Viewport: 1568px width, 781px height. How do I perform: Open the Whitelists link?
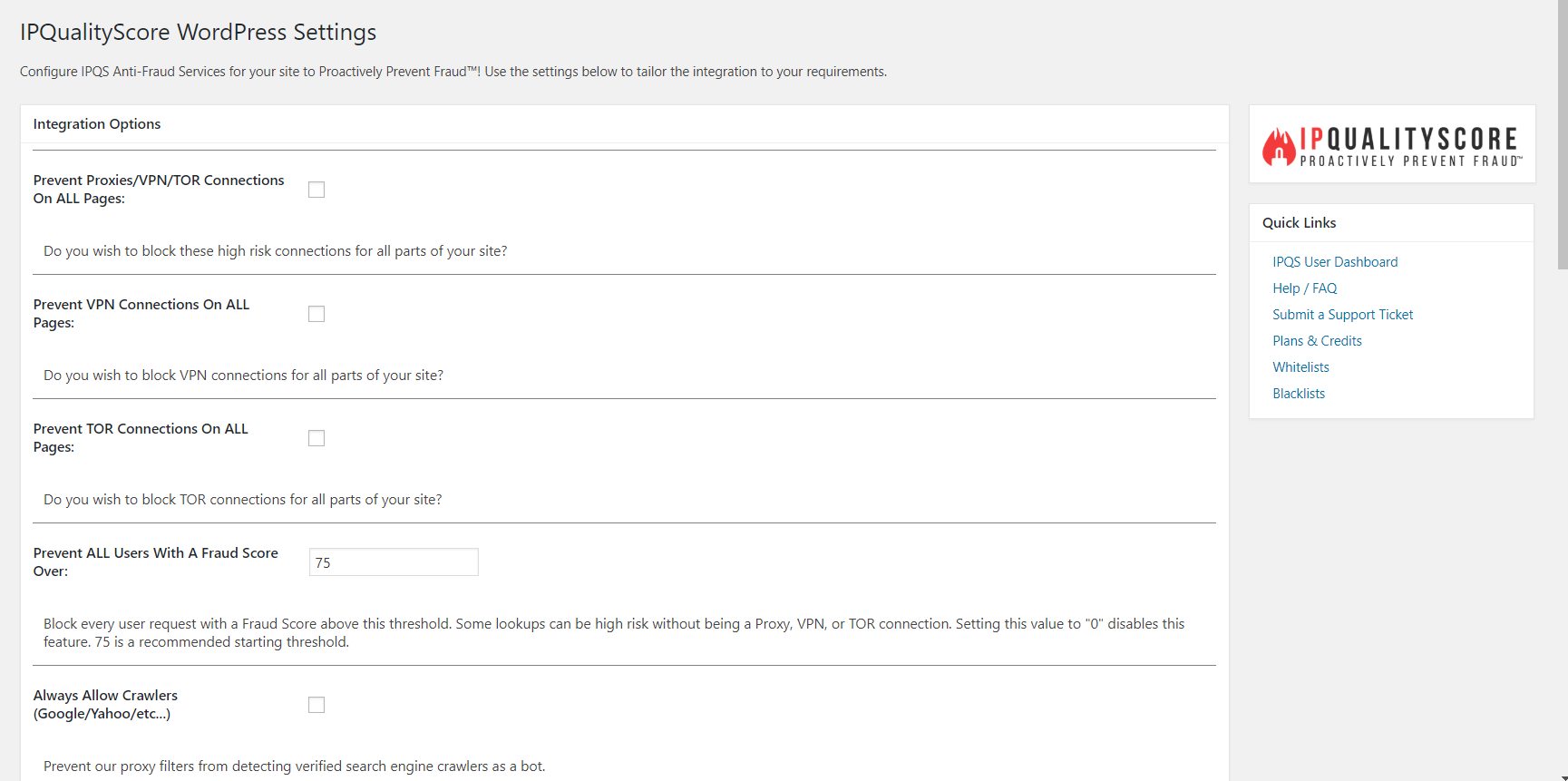(x=1300, y=367)
